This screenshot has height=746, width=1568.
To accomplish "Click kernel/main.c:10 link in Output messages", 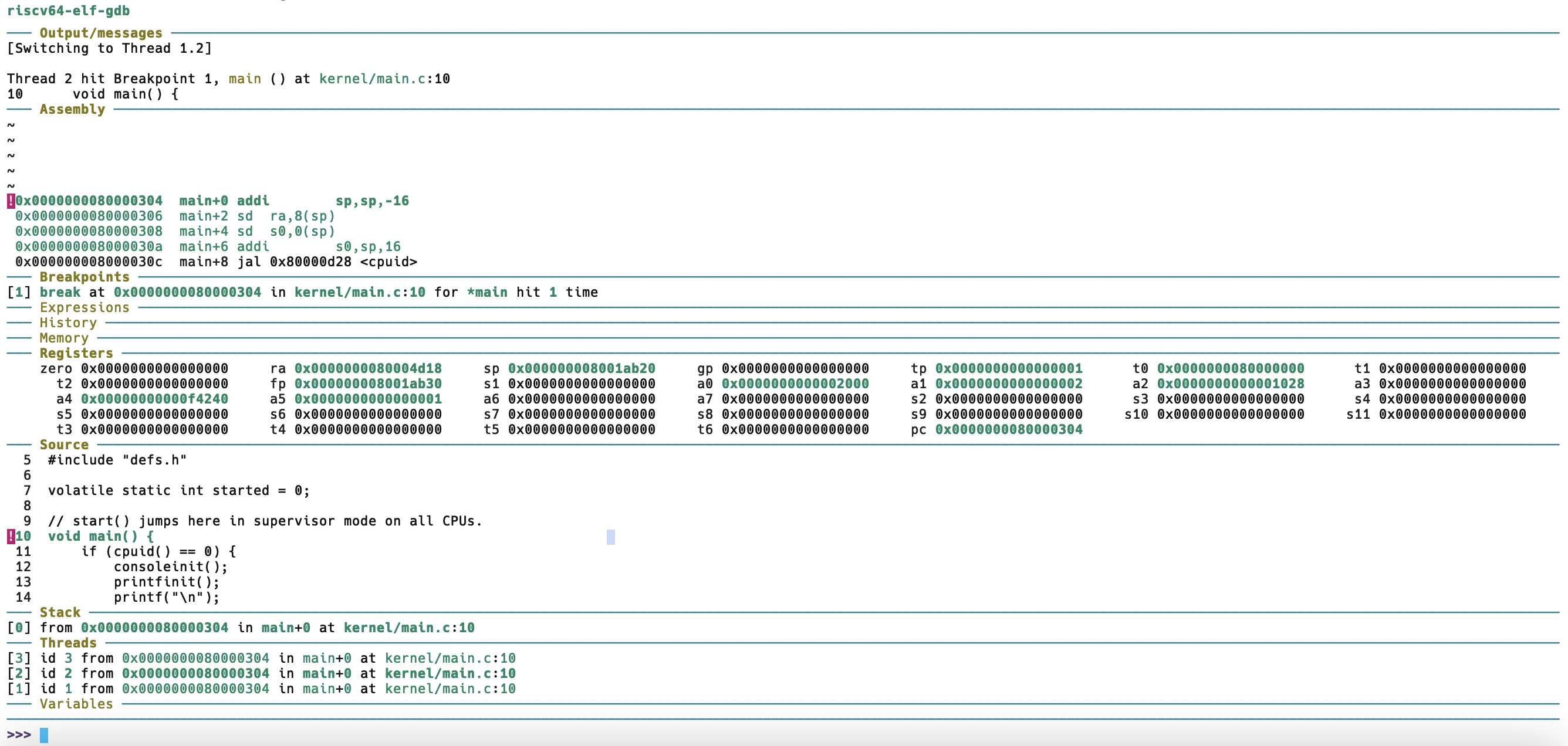I will (x=384, y=79).
